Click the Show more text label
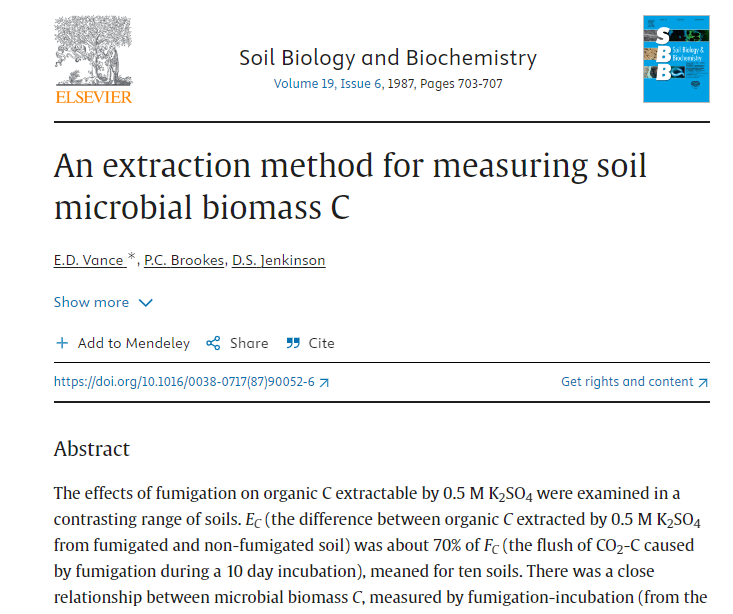Viewport: 733px width, 614px height. [91, 302]
